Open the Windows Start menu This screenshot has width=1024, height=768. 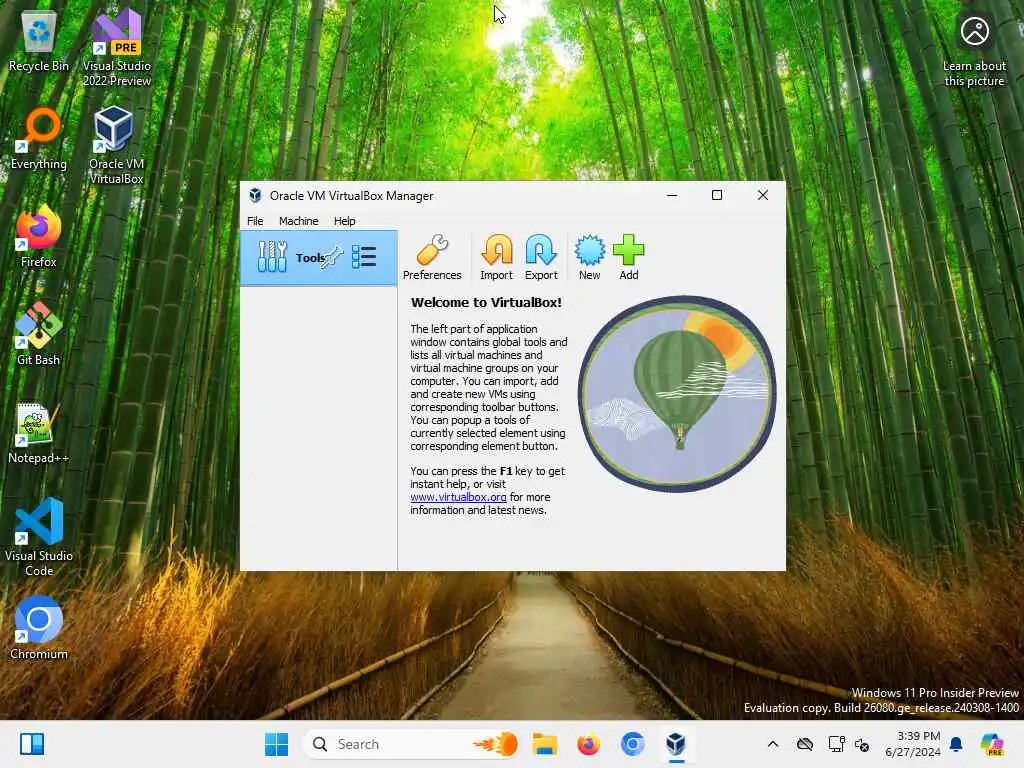[276, 744]
